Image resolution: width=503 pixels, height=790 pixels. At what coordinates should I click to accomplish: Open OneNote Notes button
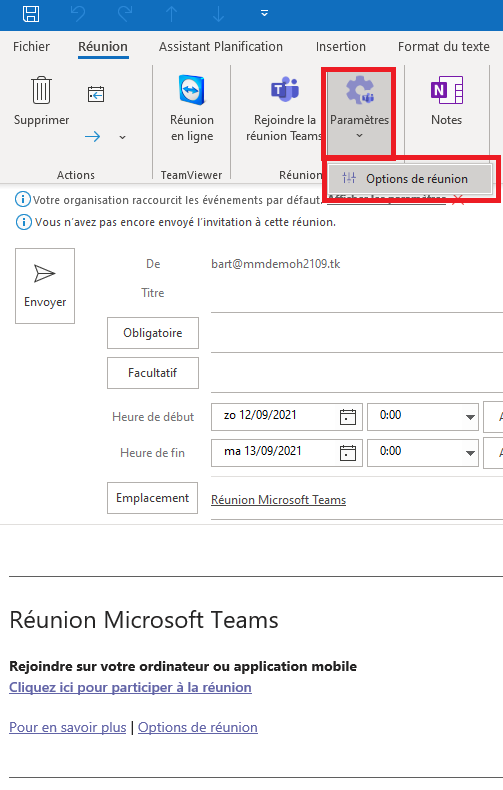coord(447,100)
